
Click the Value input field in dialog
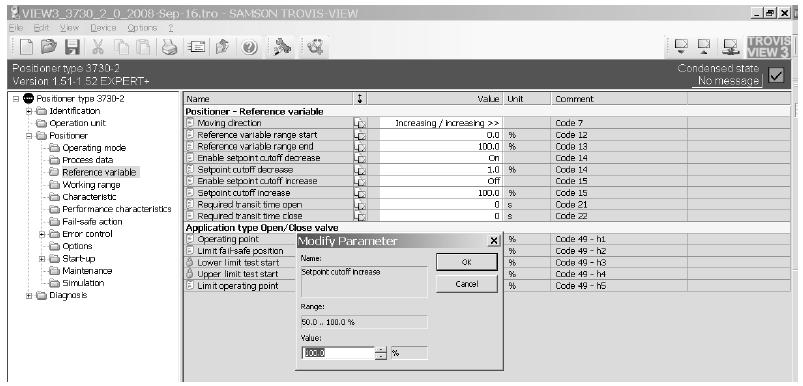point(339,353)
